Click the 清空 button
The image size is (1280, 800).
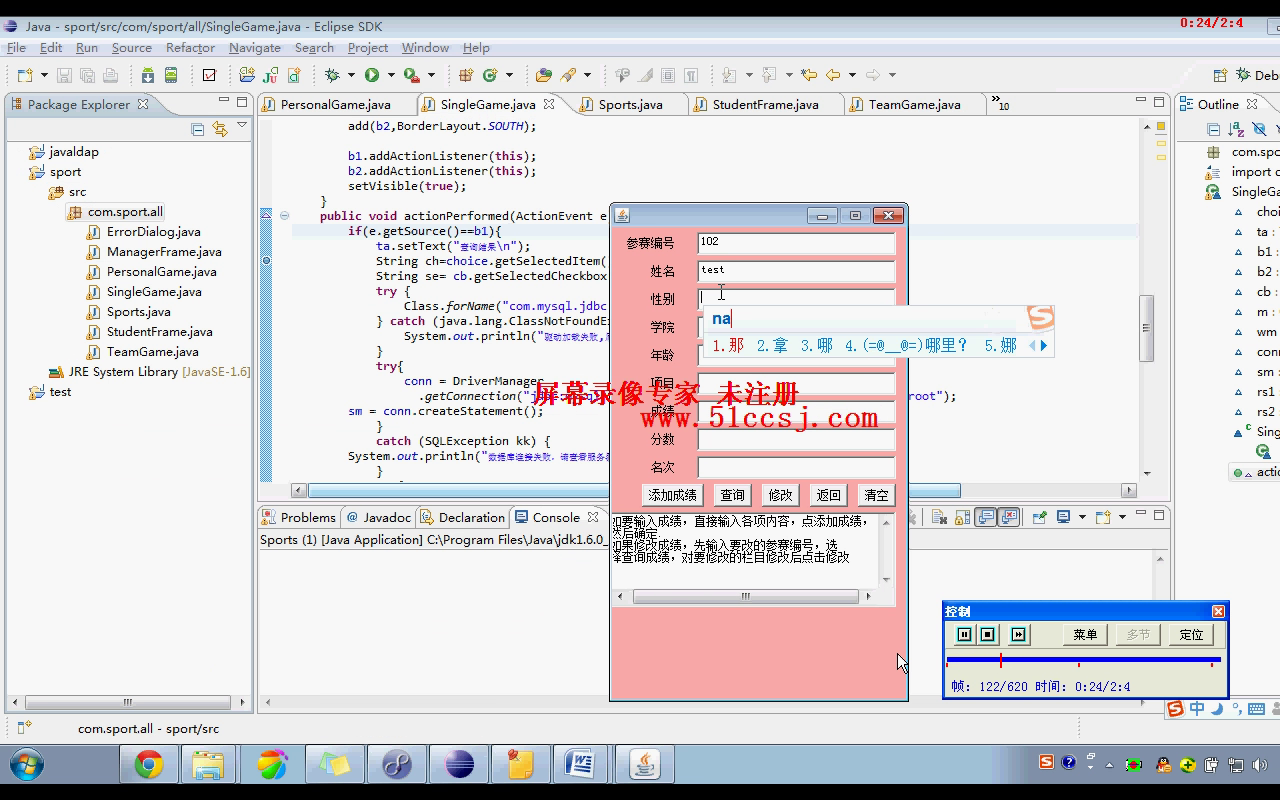click(x=877, y=495)
